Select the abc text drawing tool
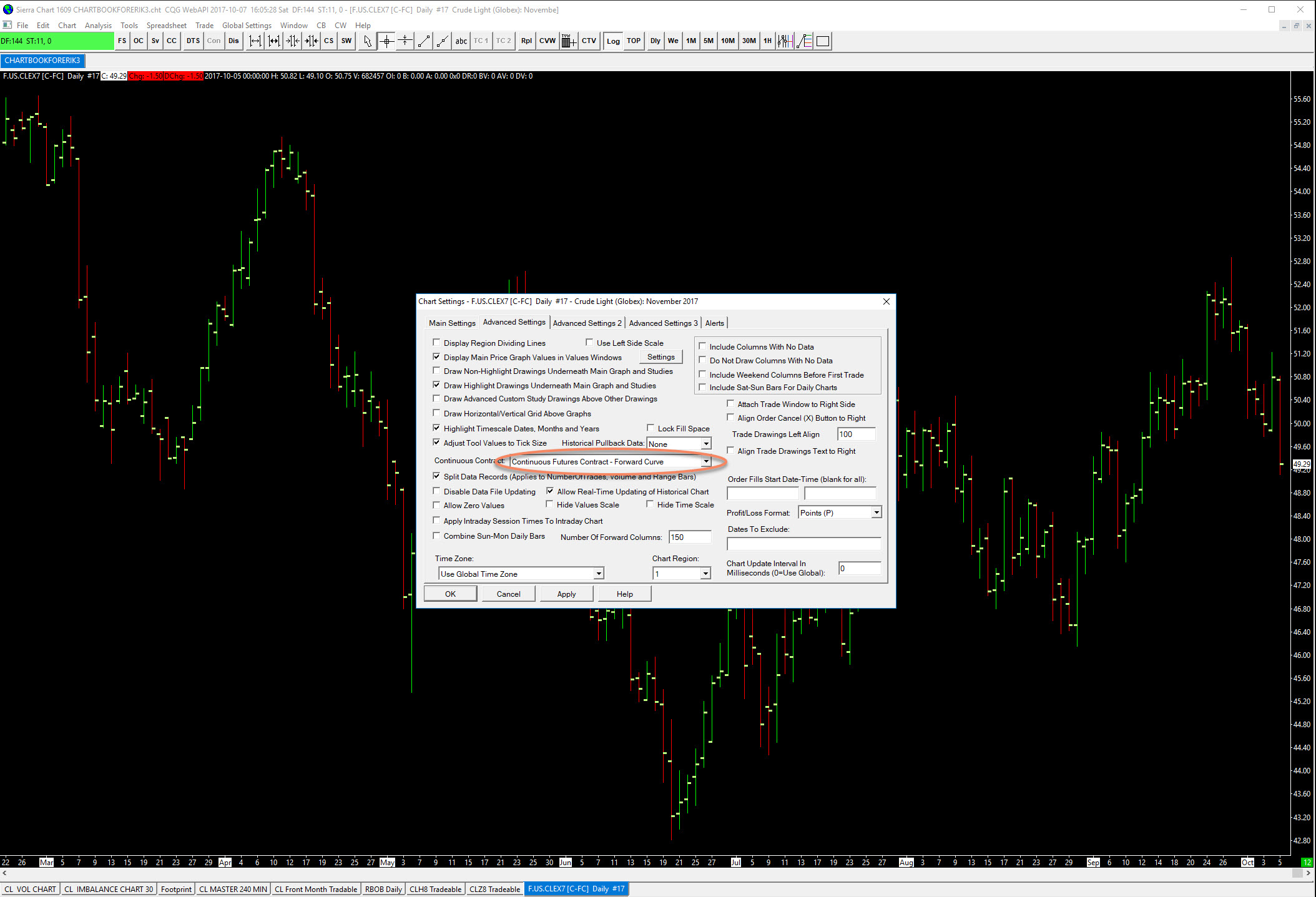Screen dimensions: 1316x897 (x=461, y=41)
